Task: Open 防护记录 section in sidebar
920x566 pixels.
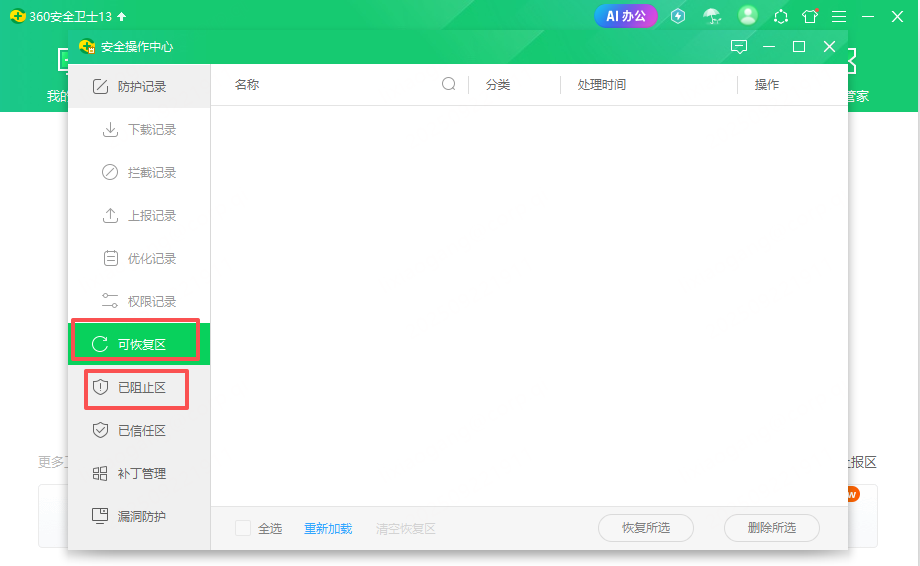Action: (x=139, y=87)
